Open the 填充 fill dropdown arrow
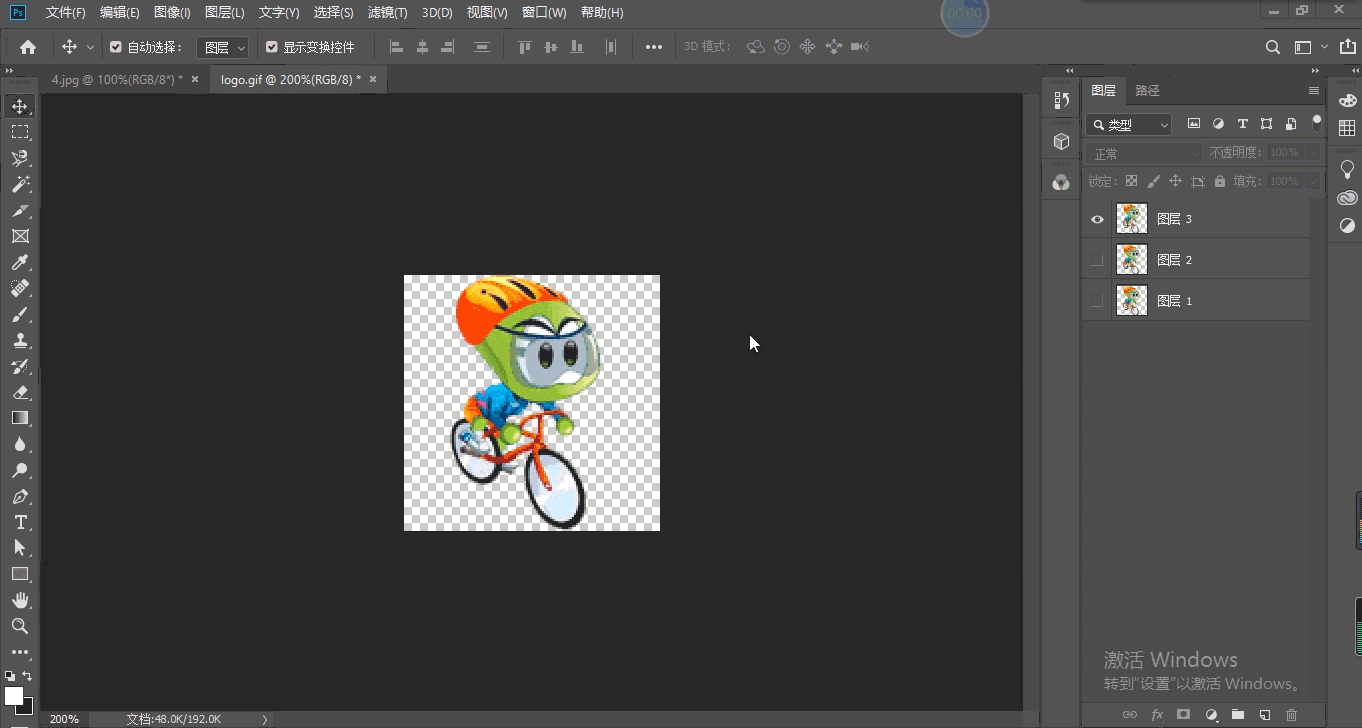 coord(1313,182)
